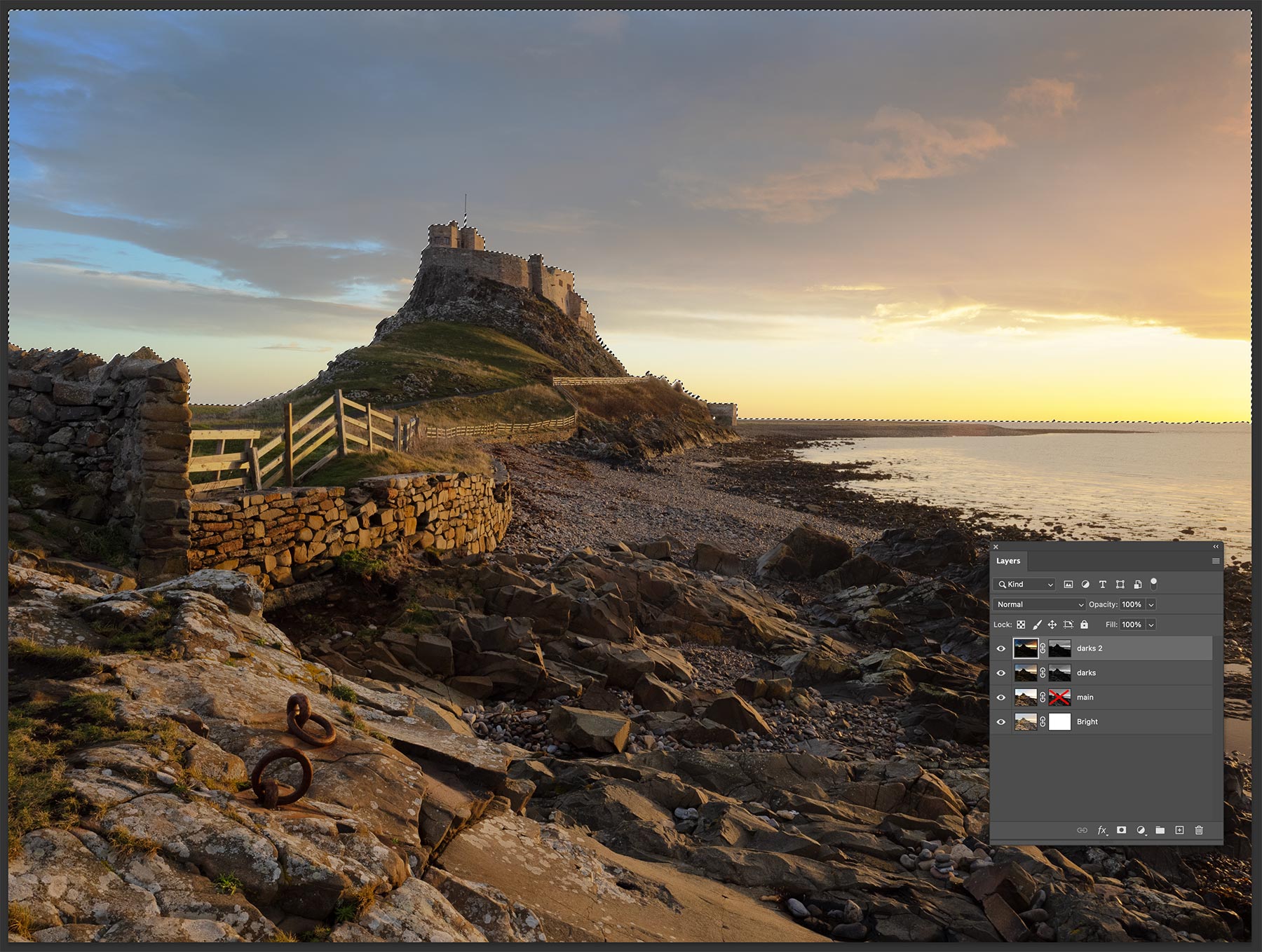Expand the Opacity slider dropdown arrow

tap(1151, 604)
